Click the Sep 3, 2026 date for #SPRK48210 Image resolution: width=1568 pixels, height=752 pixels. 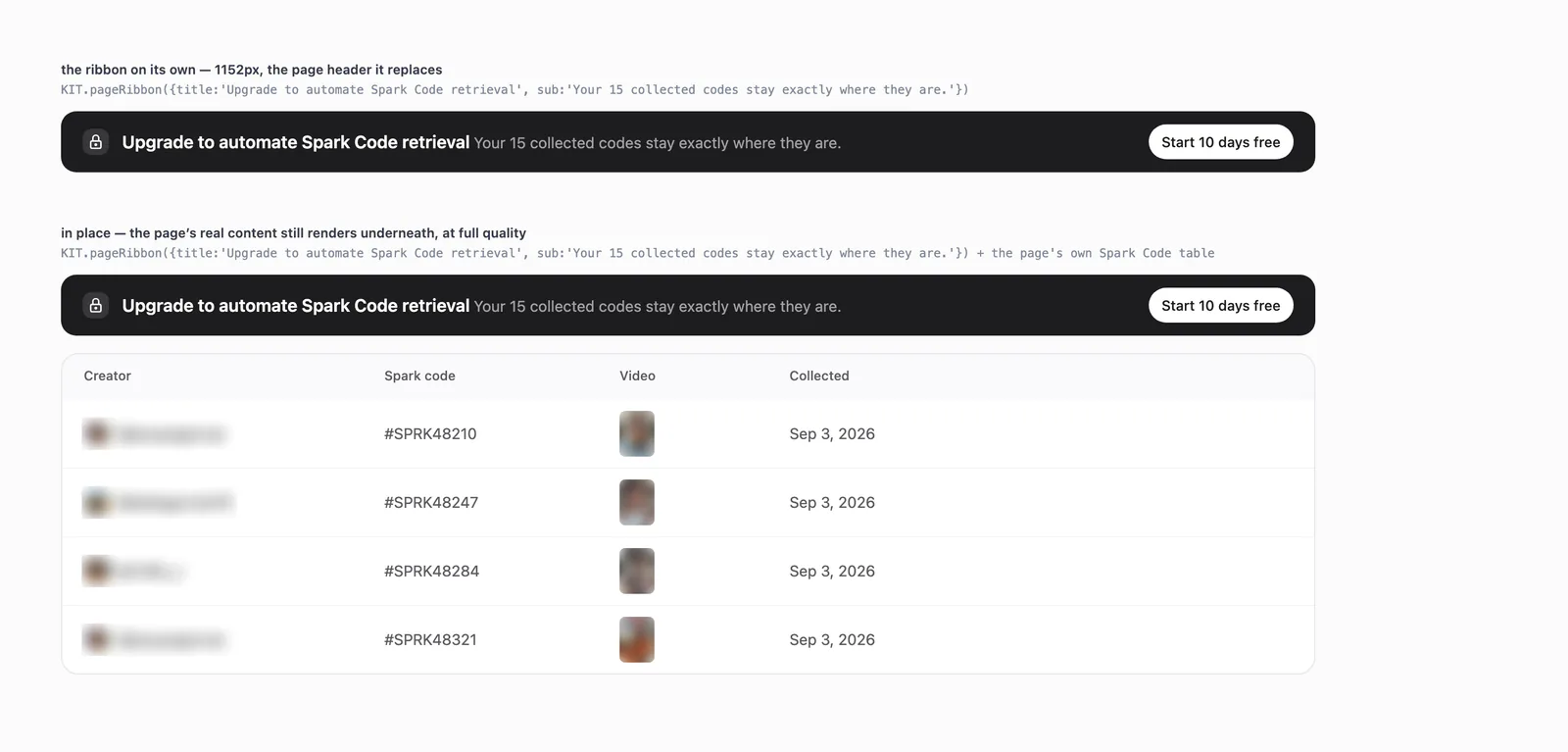pos(832,433)
